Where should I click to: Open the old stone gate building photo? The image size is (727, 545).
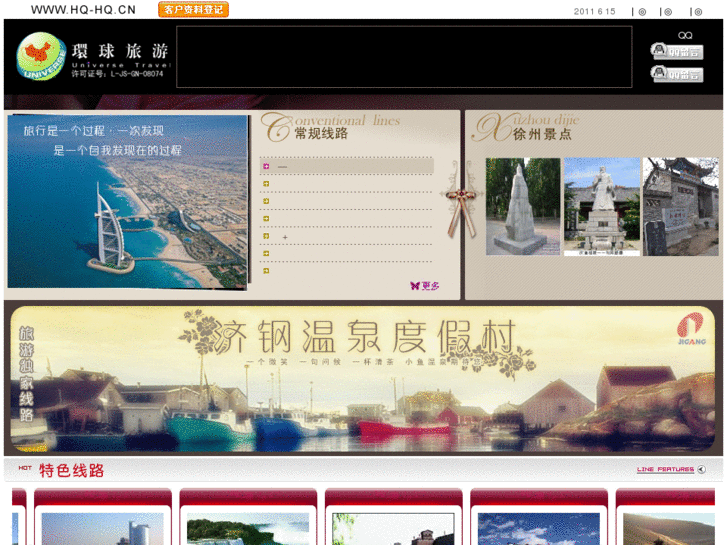point(681,206)
